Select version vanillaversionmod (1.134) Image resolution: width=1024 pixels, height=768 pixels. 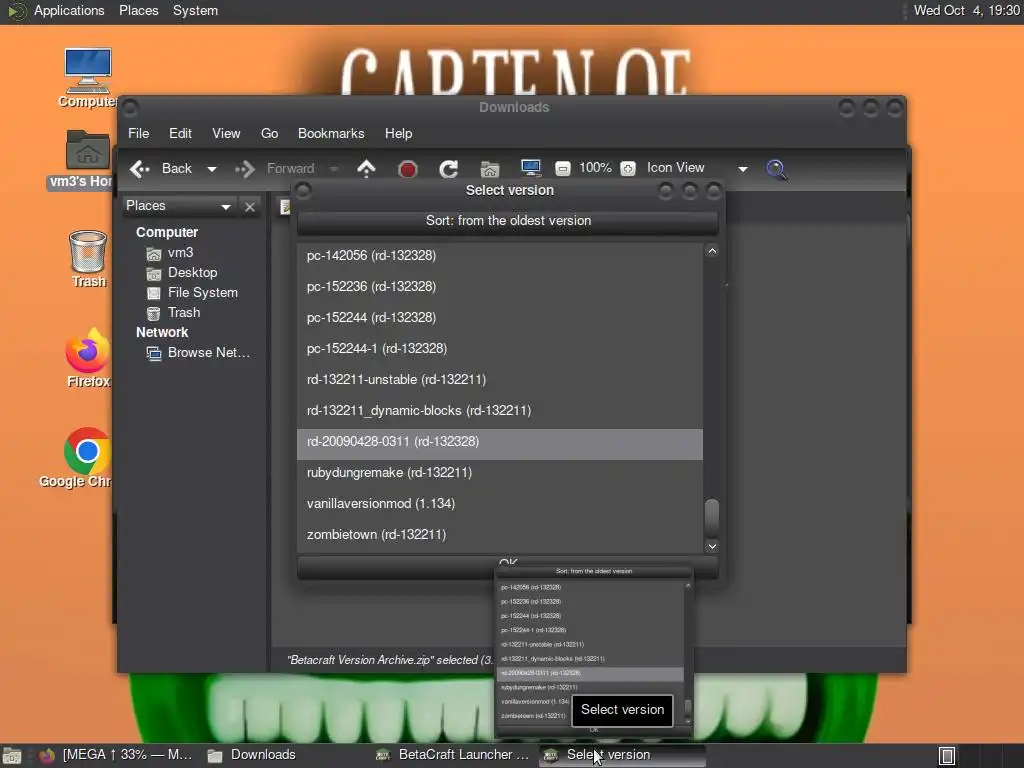pos(500,504)
